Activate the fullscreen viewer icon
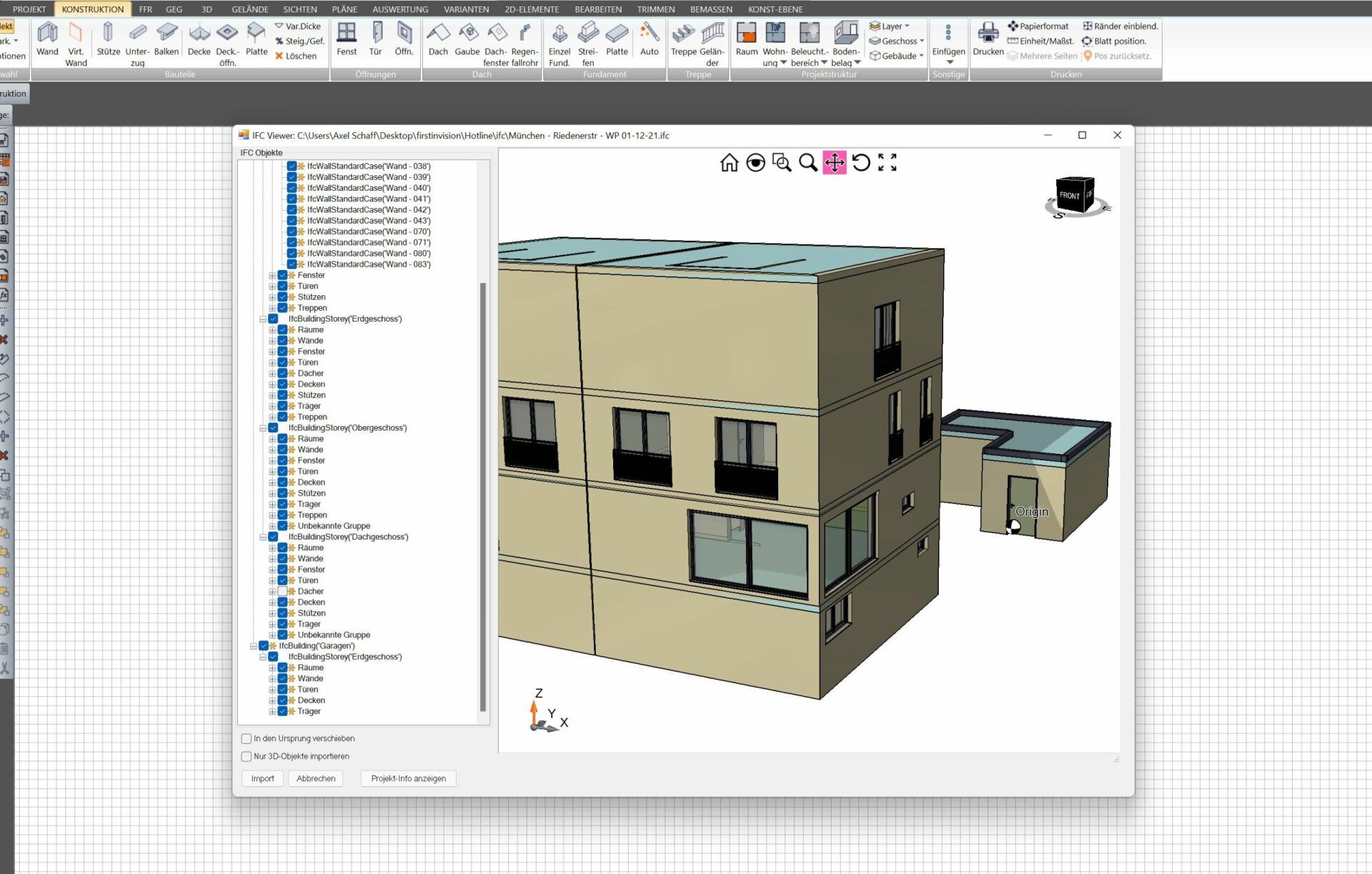1372x874 pixels. point(887,163)
